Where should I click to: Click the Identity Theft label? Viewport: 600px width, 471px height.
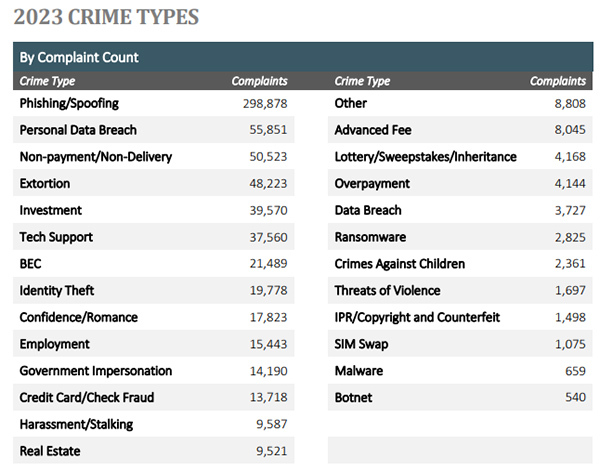(x=58, y=291)
